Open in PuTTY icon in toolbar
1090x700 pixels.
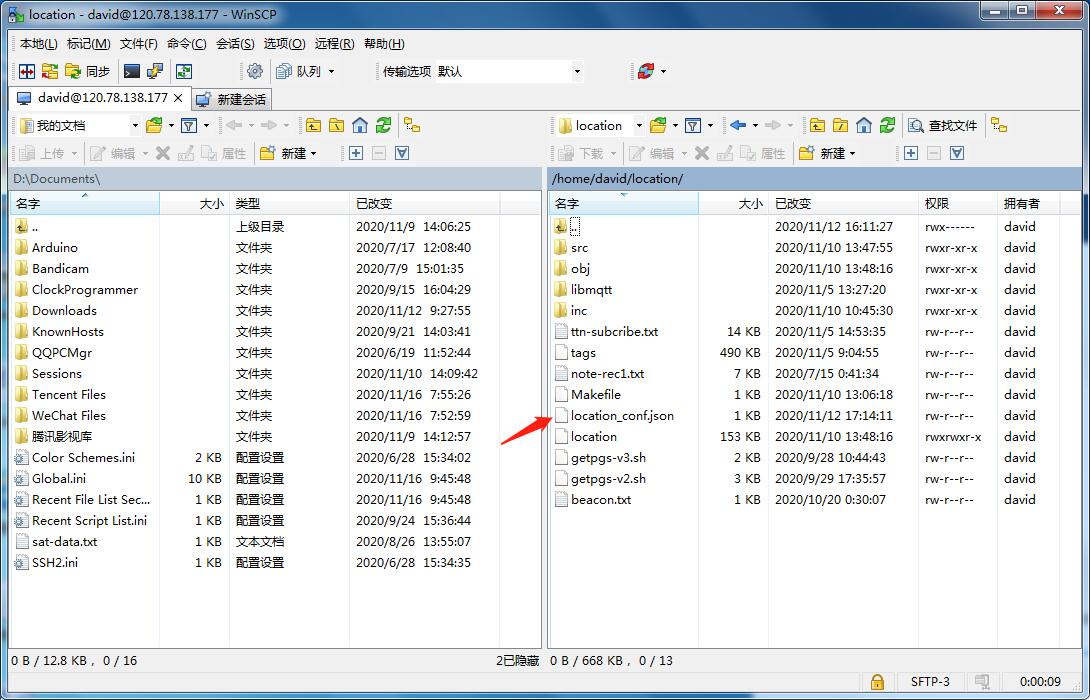(154, 71)
